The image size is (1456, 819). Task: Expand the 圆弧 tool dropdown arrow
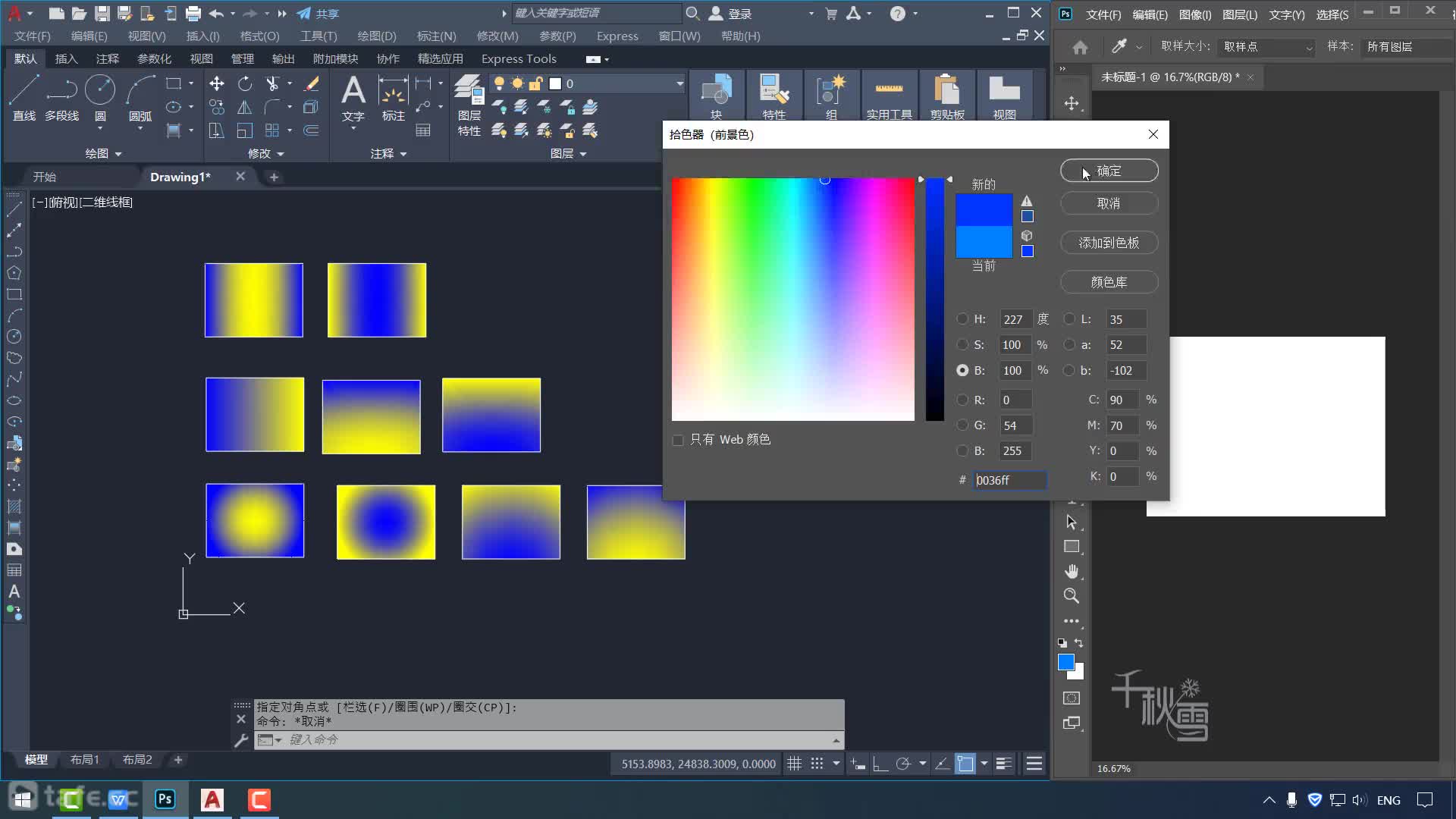pos(140,129)
